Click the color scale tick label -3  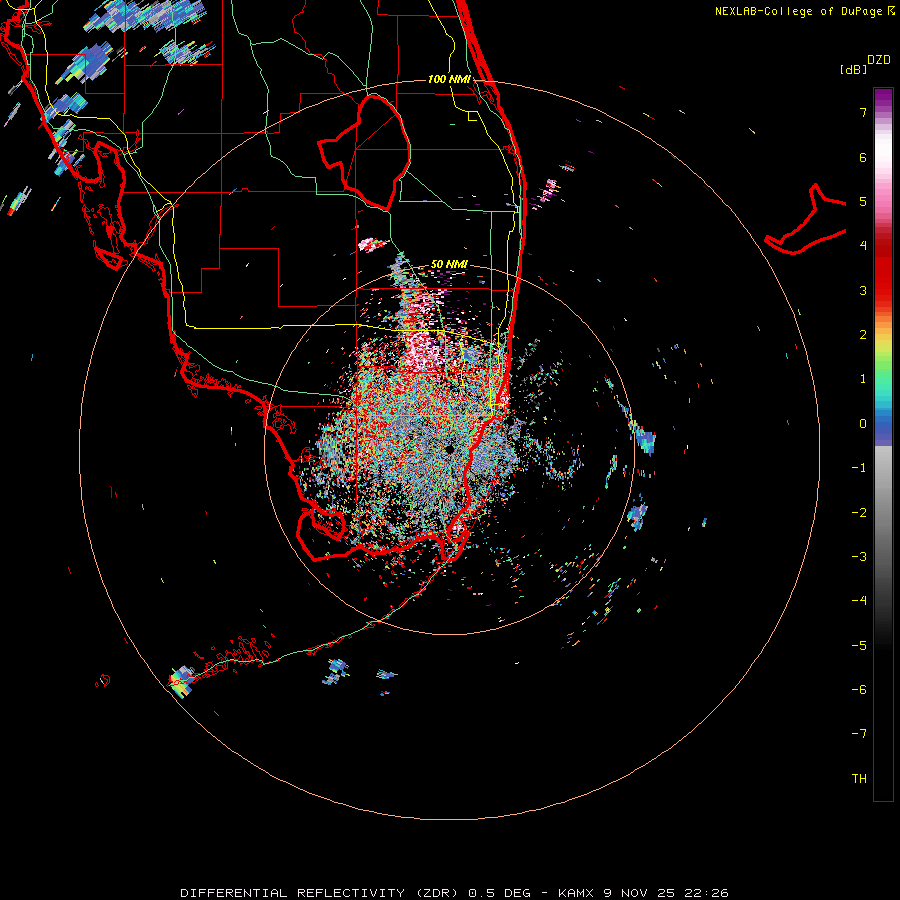point(859,556)
